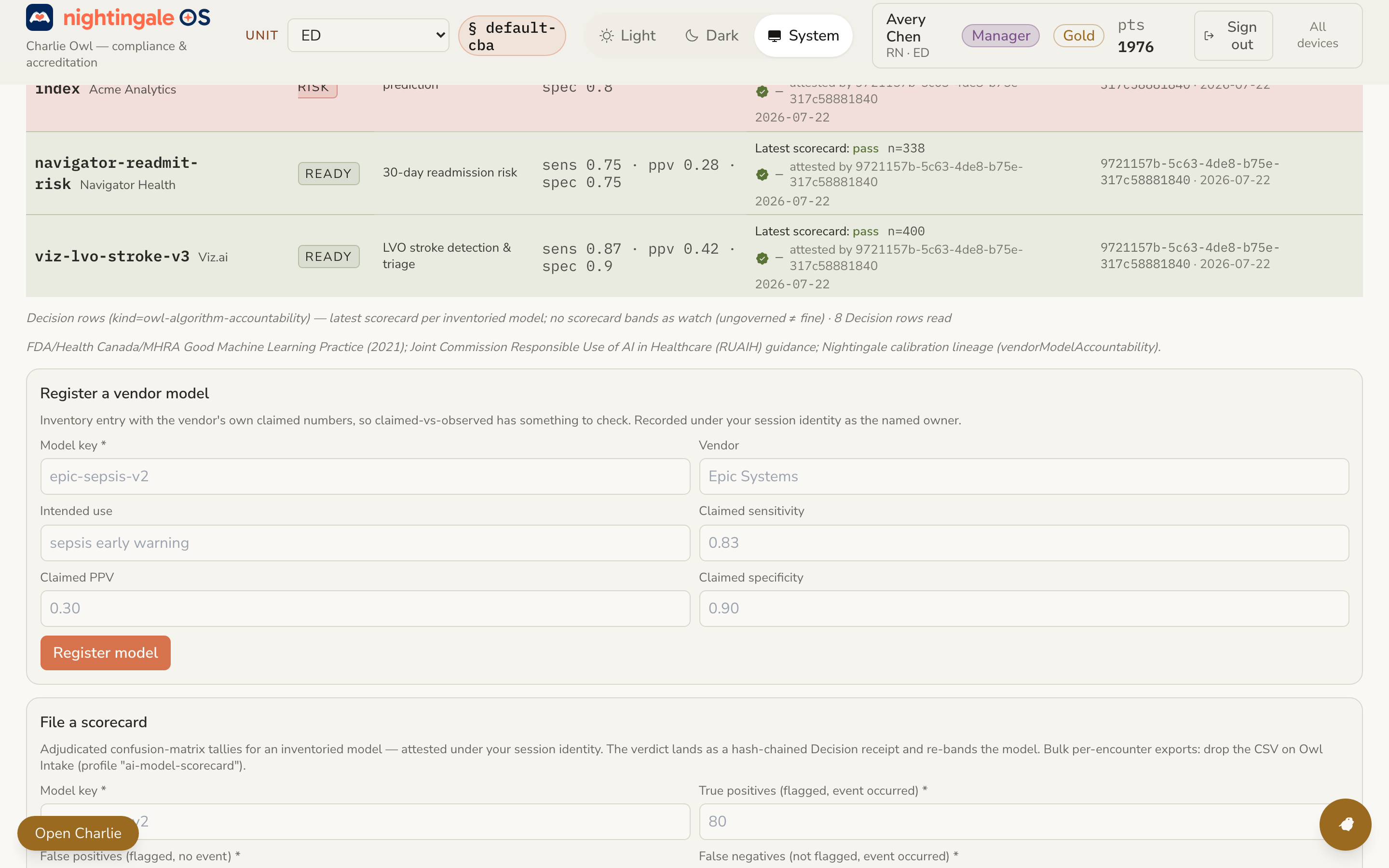Image resolution: width=1389 pixels, height=868 pixels.
Task: Click 'Latest scorecard: pass n=400' text
Action: pos(840,231)
